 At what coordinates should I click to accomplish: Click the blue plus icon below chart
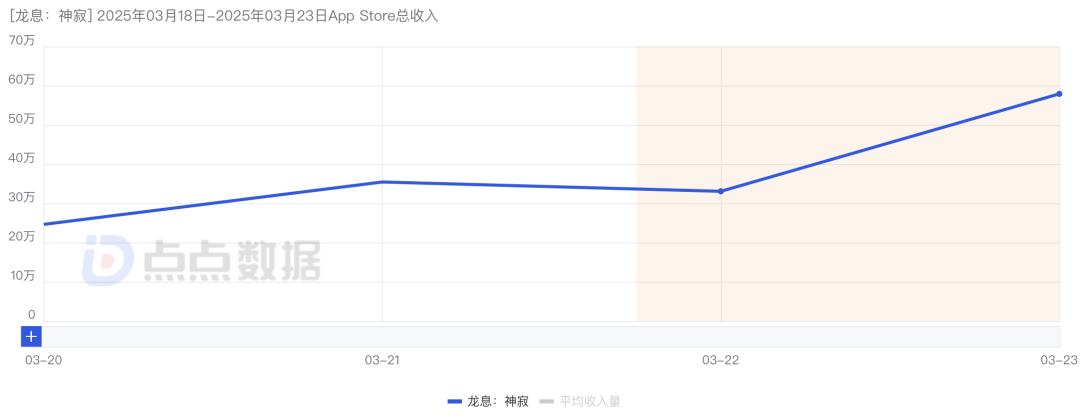tap(31, 337)
